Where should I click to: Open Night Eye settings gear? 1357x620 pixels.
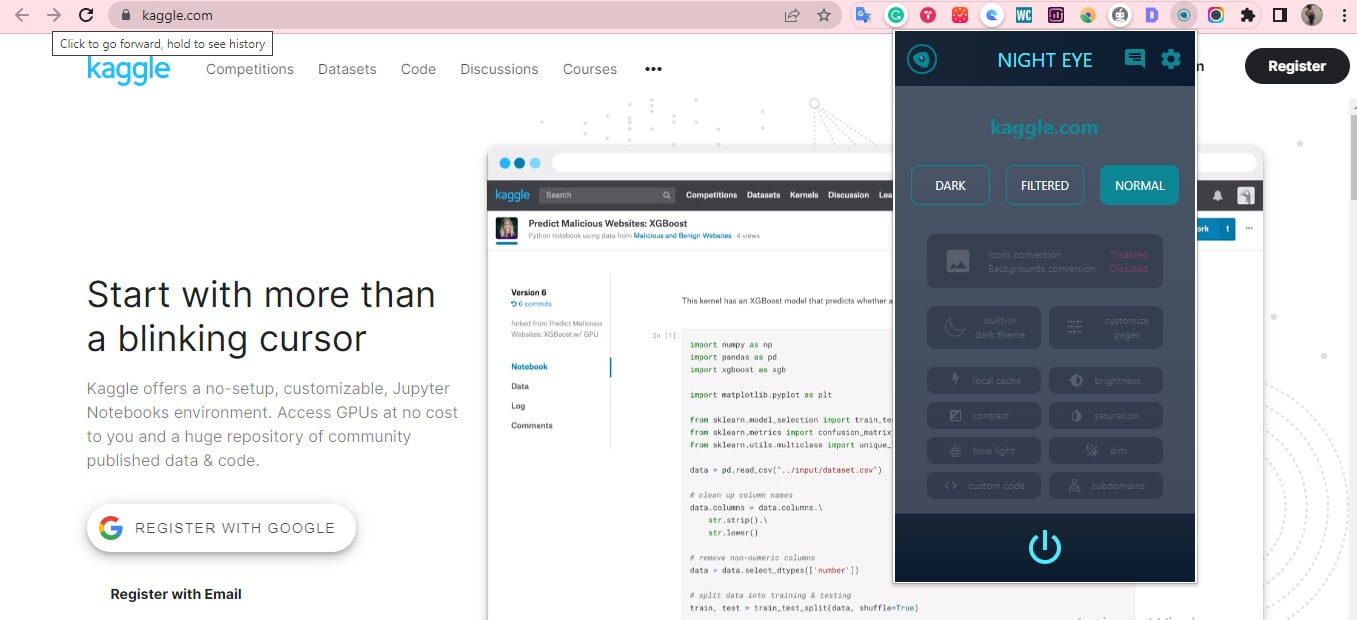1170,59
